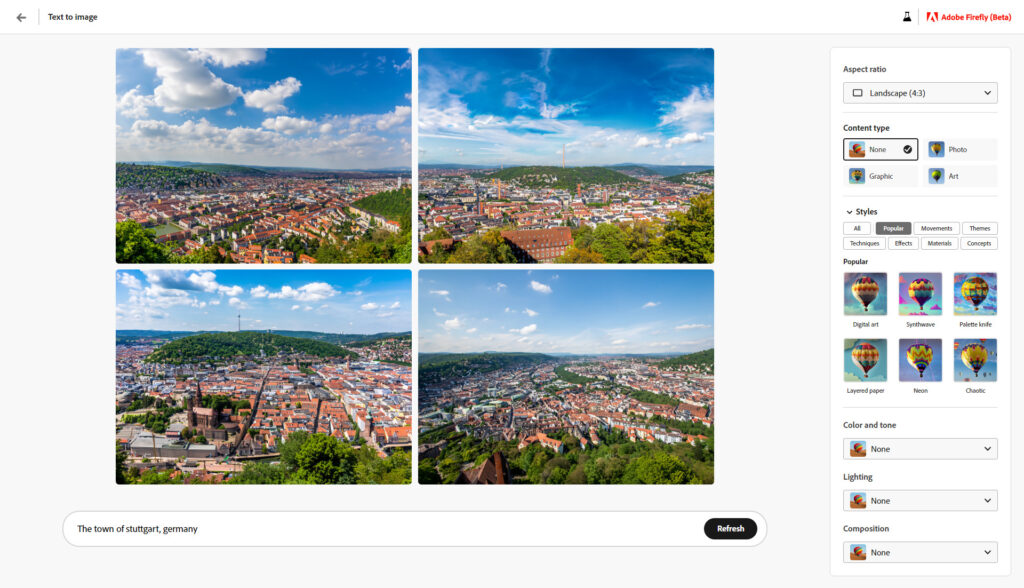Open the Lighting dropdown
This screenshot has height=588, width=1024.
tap(920, 501)
